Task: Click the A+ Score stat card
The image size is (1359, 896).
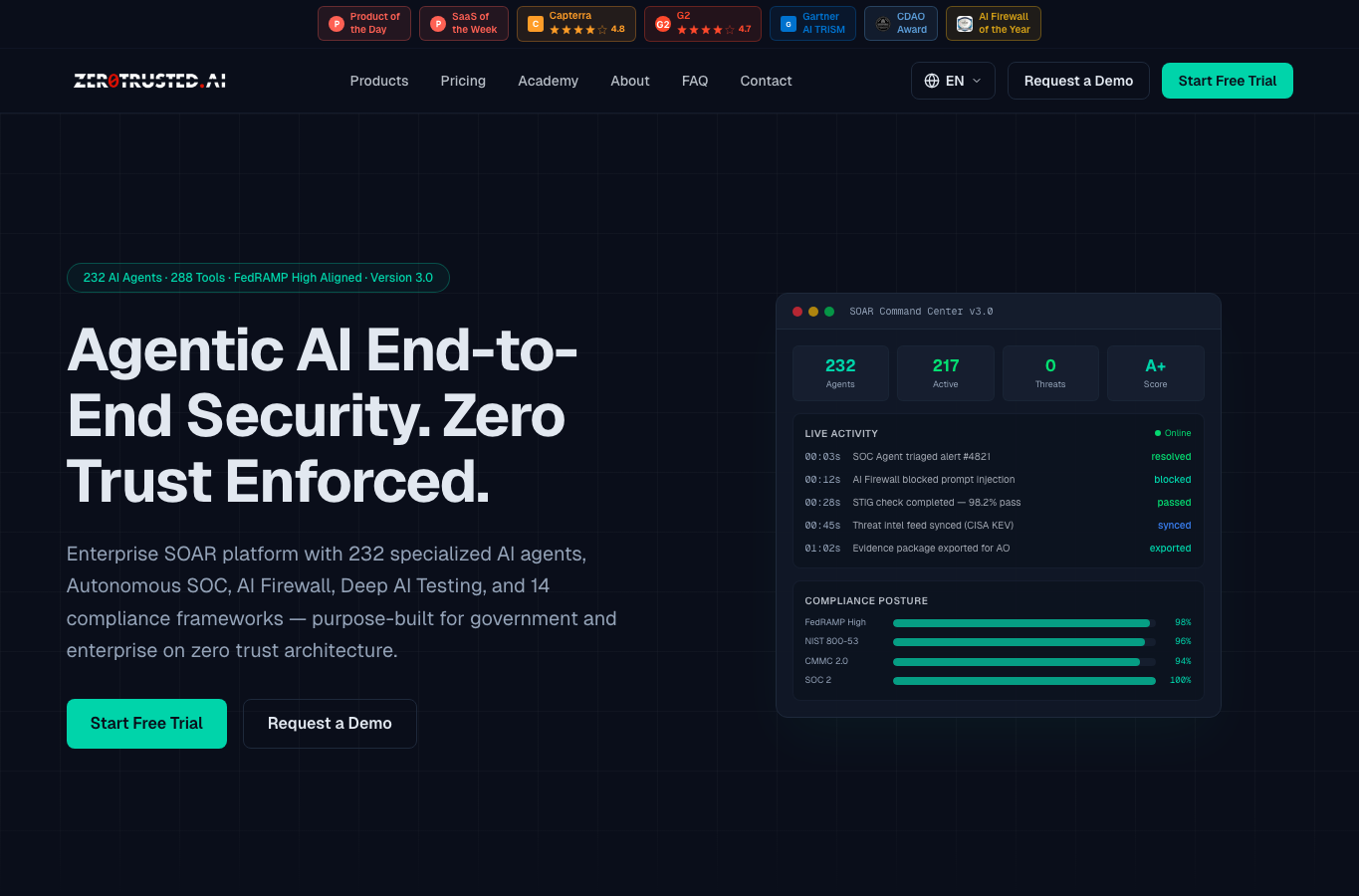Action: coord(1155,373)
